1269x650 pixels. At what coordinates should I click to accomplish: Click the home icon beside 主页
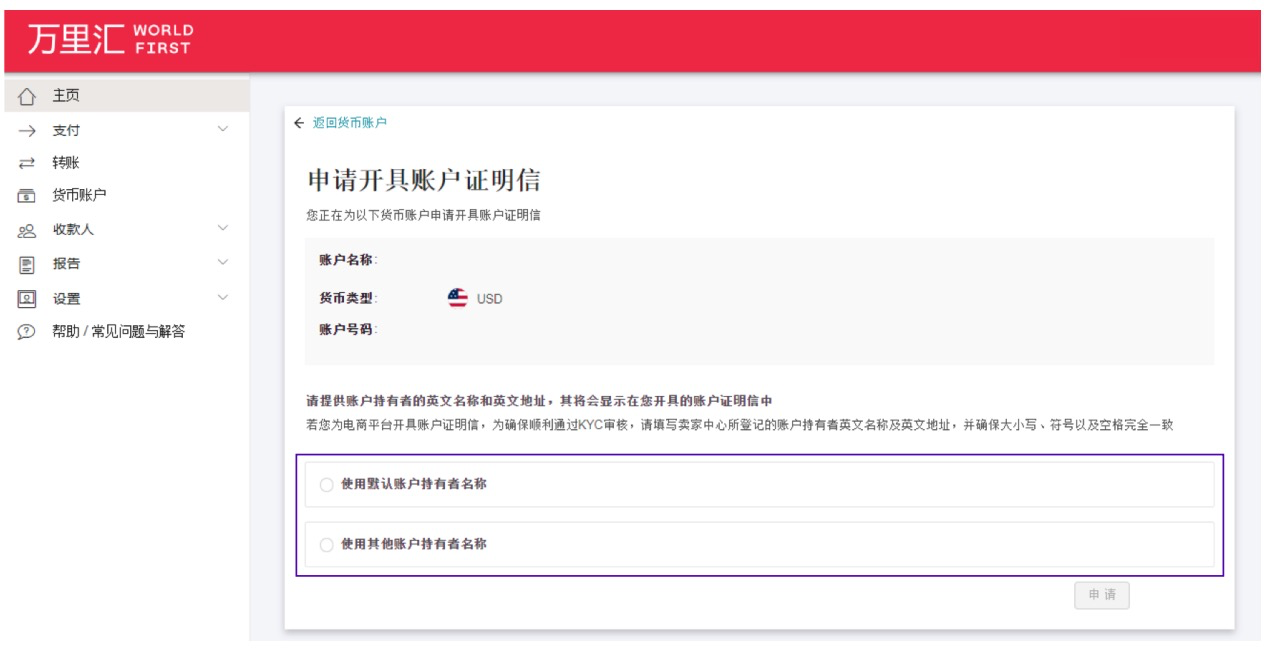pyautogui.click(x=27, y=97)
